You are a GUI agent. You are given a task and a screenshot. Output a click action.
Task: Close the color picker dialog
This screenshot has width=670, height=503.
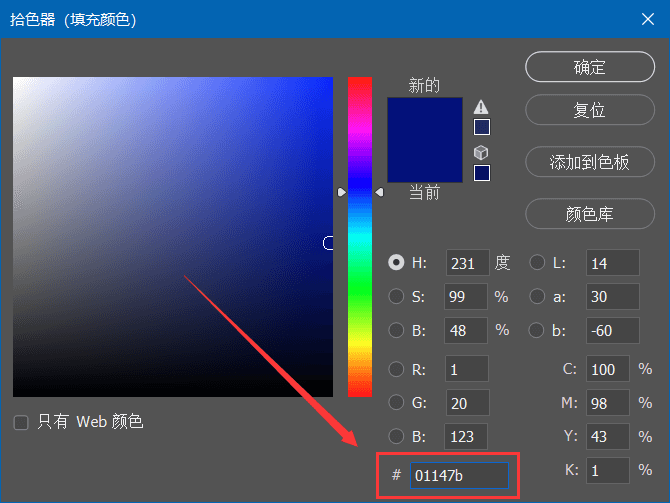coord(648,19)
